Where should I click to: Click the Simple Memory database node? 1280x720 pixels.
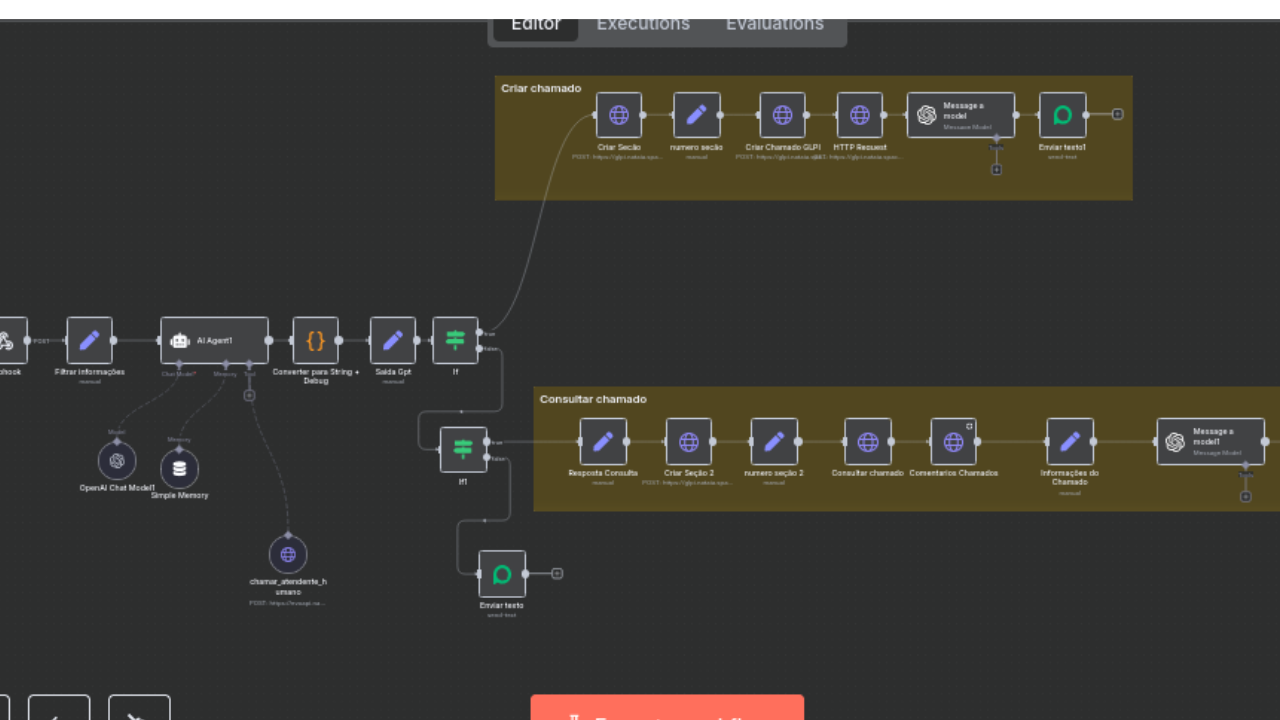179,468
